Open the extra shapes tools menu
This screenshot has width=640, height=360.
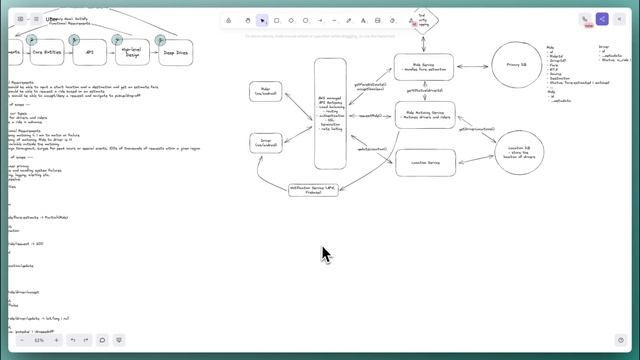point(411,20)
